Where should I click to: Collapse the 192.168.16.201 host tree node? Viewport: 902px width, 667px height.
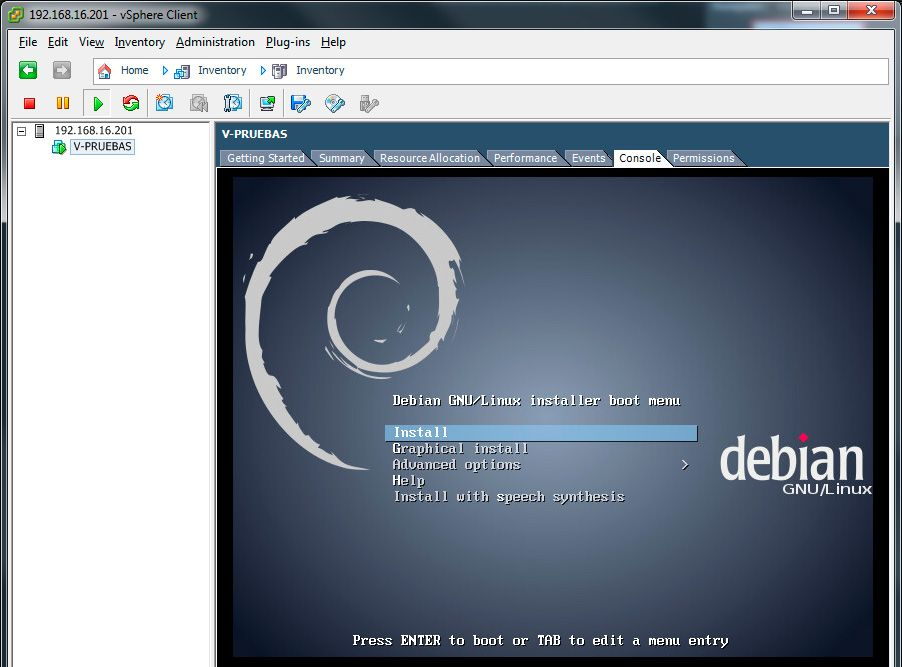click(x=22, y=131)
